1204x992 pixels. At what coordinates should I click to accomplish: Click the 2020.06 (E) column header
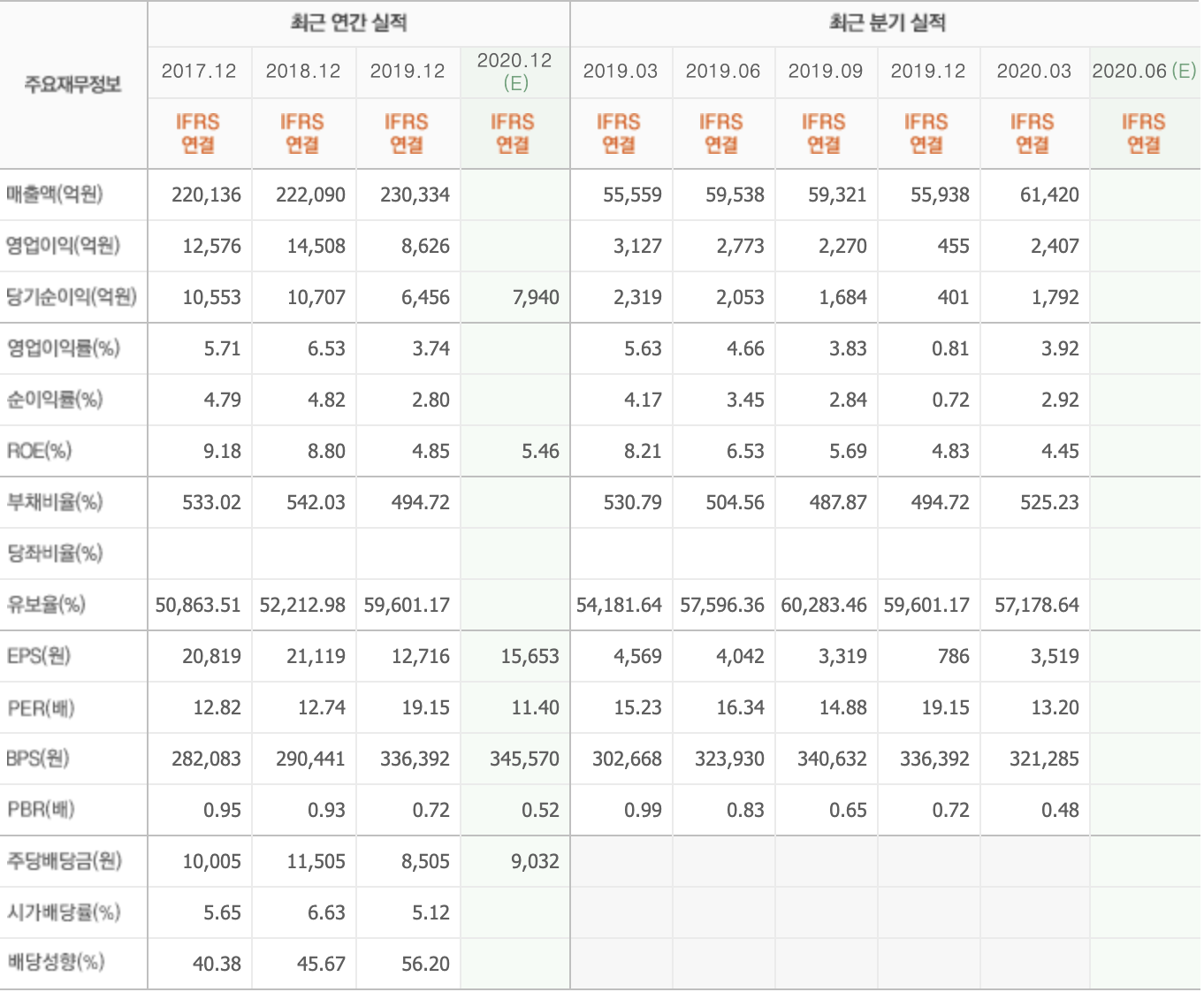(1144, 72)
